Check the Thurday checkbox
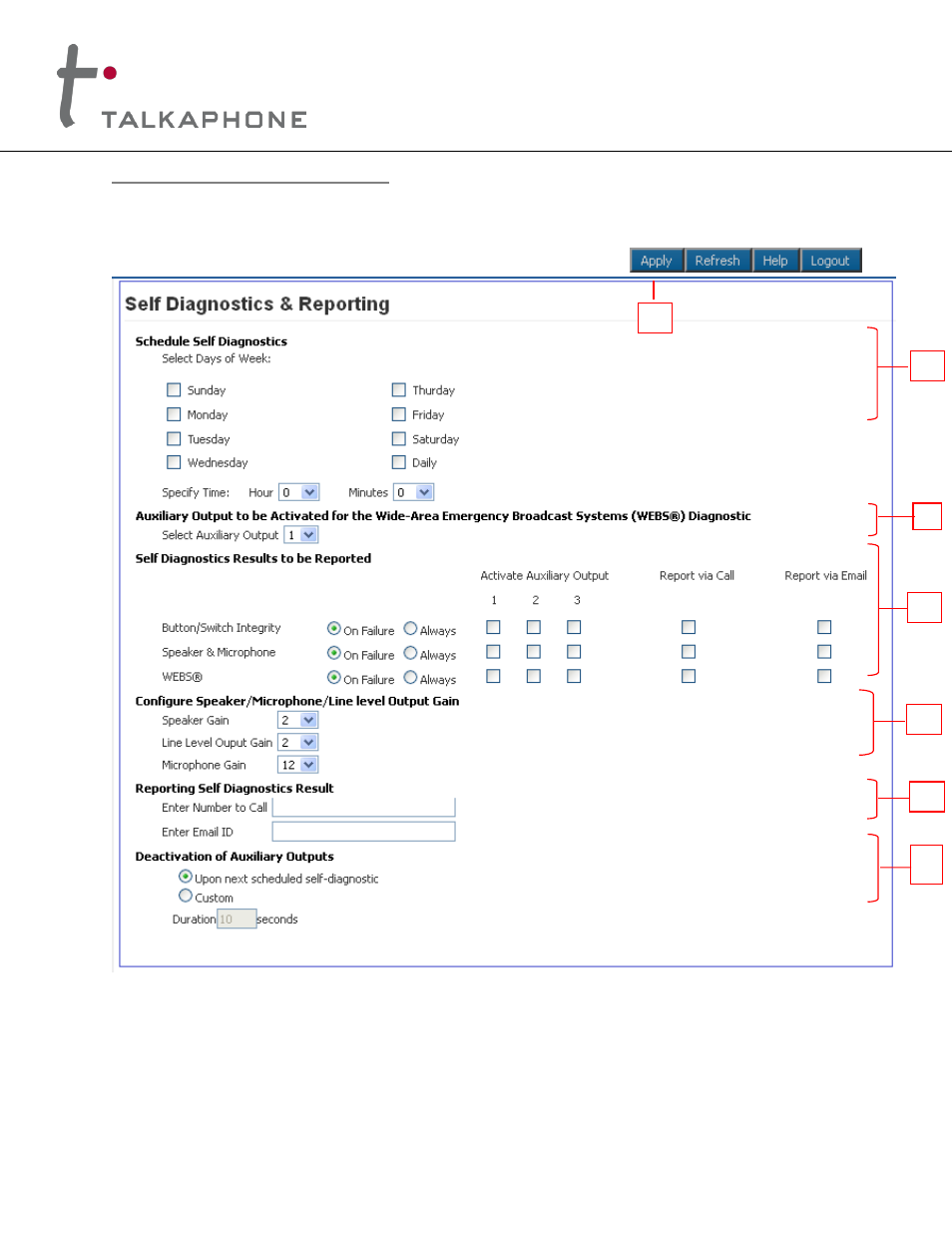Screen dimensions: 952x1233 point(399,390)
